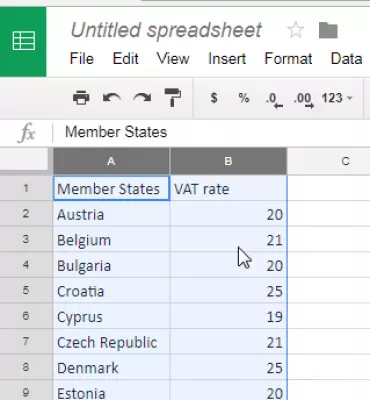Click the formula bar showing Member States
This screenshot has width=370, height=400.
tap(211, 132)
